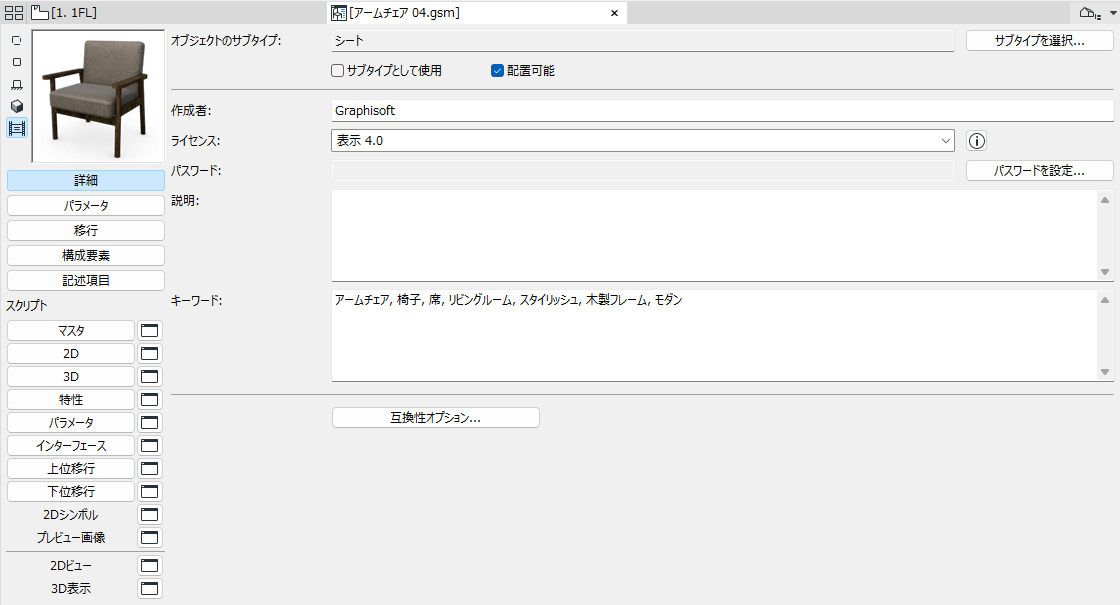The width and height of the screenshot is (1120, 605).
Task: Open the 詳細 details page
Action: point(86,180)
